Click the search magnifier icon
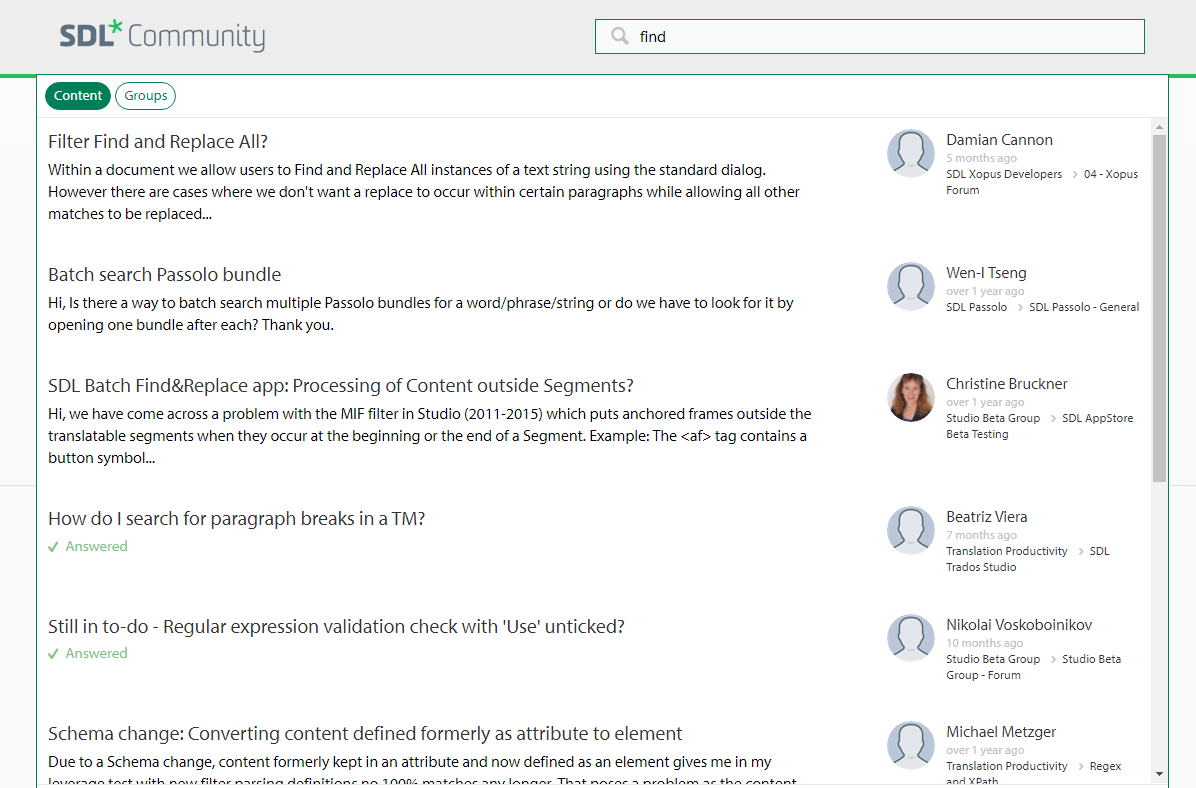Viewport: 1196px width, 788px height. pos(620,37)
